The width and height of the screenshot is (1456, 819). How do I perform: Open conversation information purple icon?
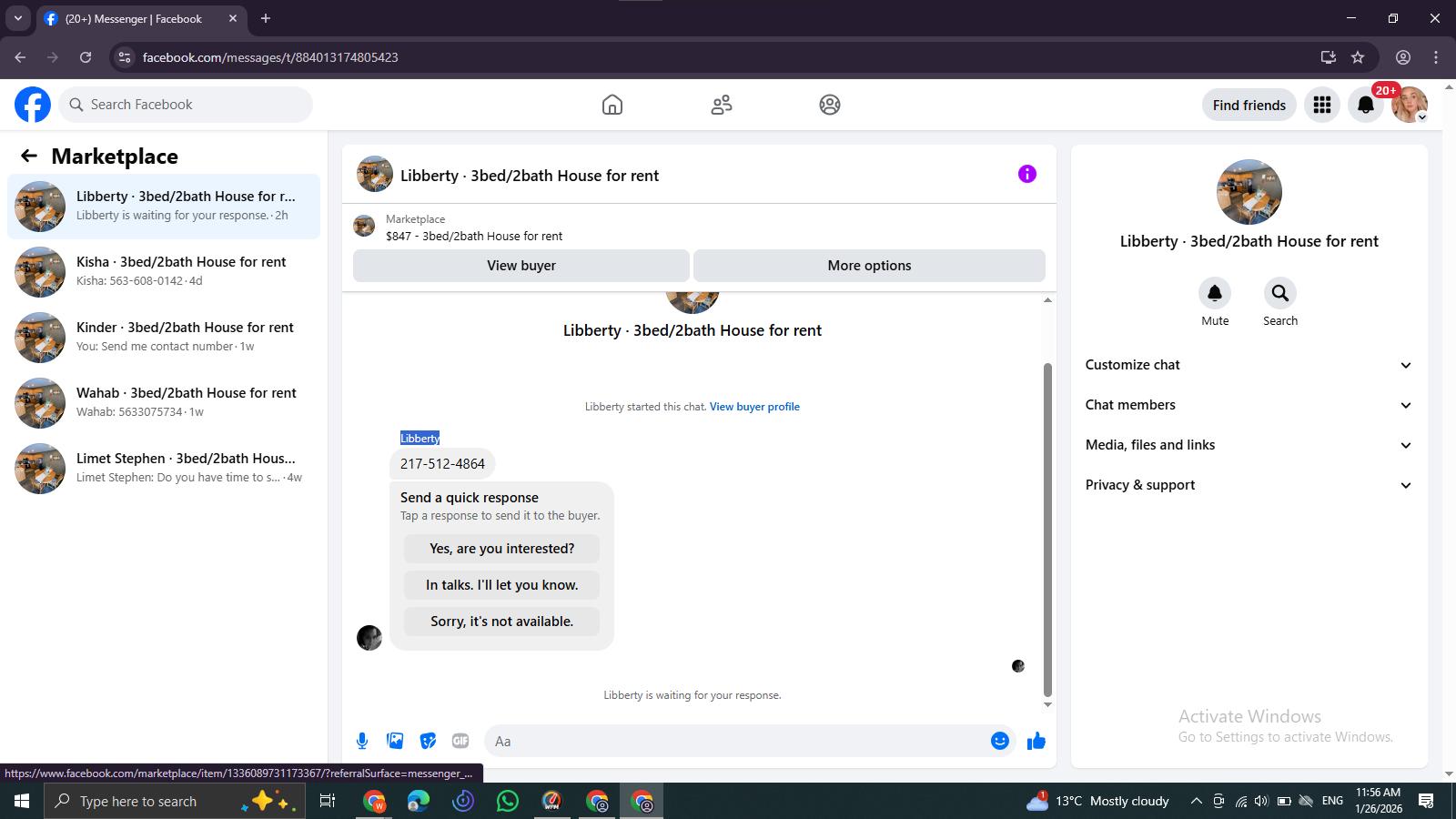1027,174
